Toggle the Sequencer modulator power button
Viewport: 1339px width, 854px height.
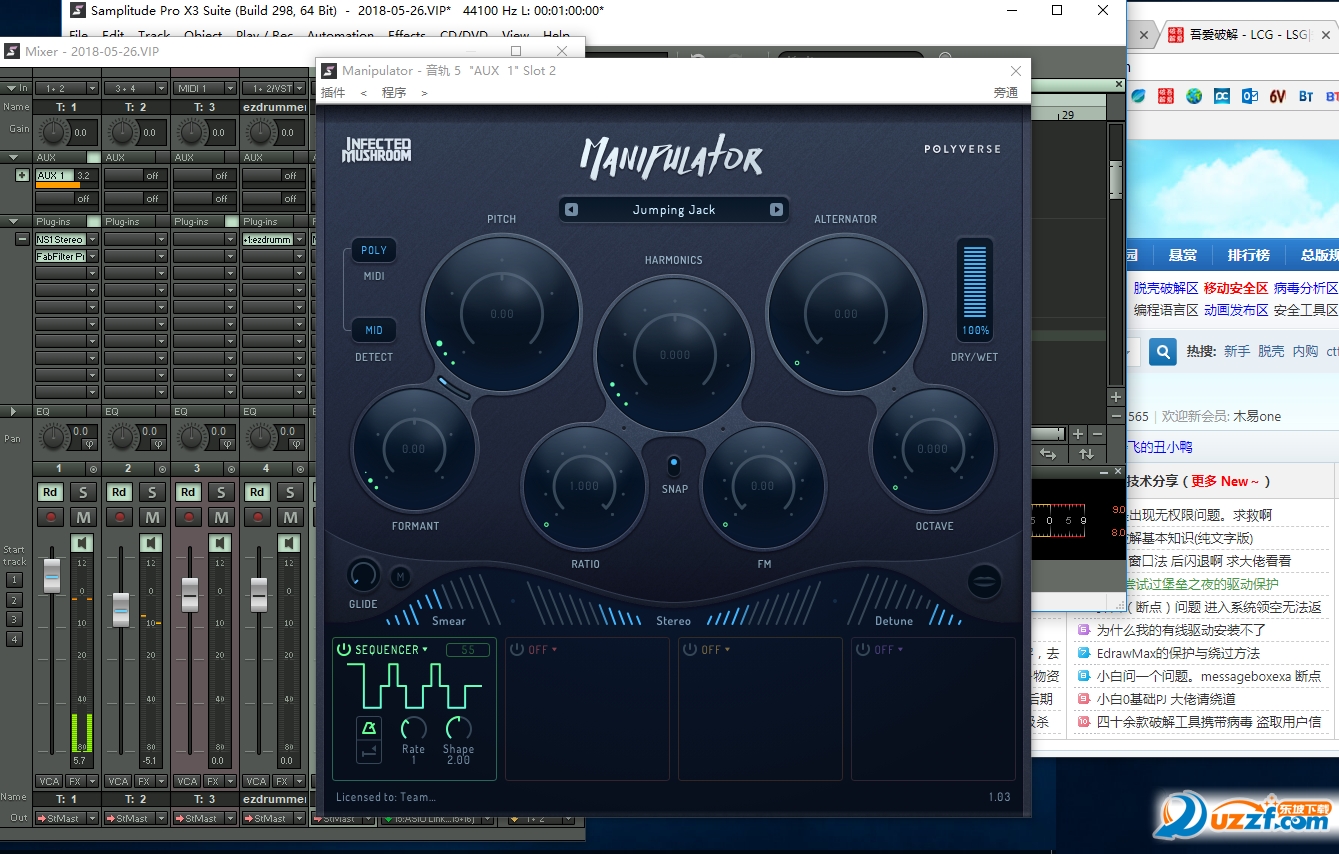[x=344, y=649]
